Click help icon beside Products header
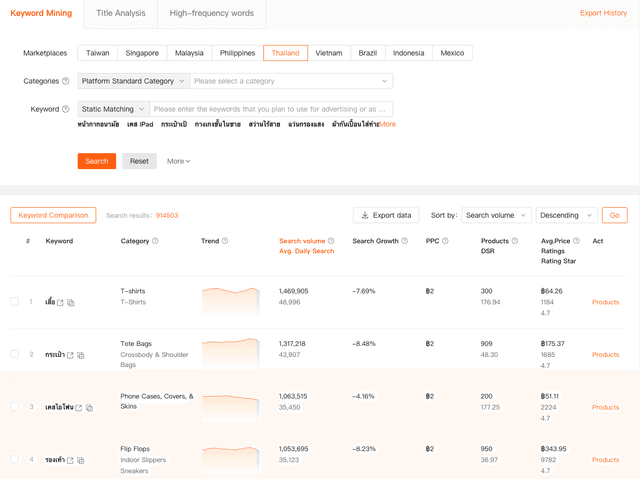The height and width of the screenshot is (479, 640). click(515, 241)
